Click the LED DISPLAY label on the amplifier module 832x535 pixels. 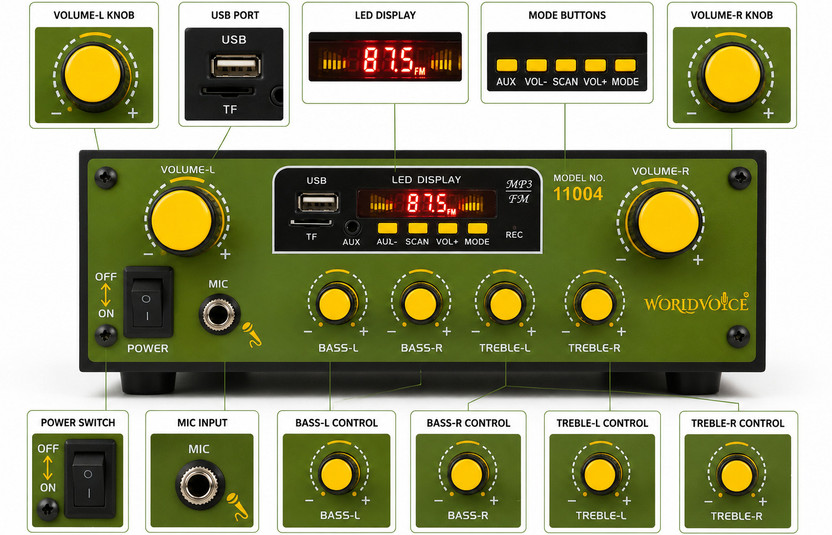[426, 179]
